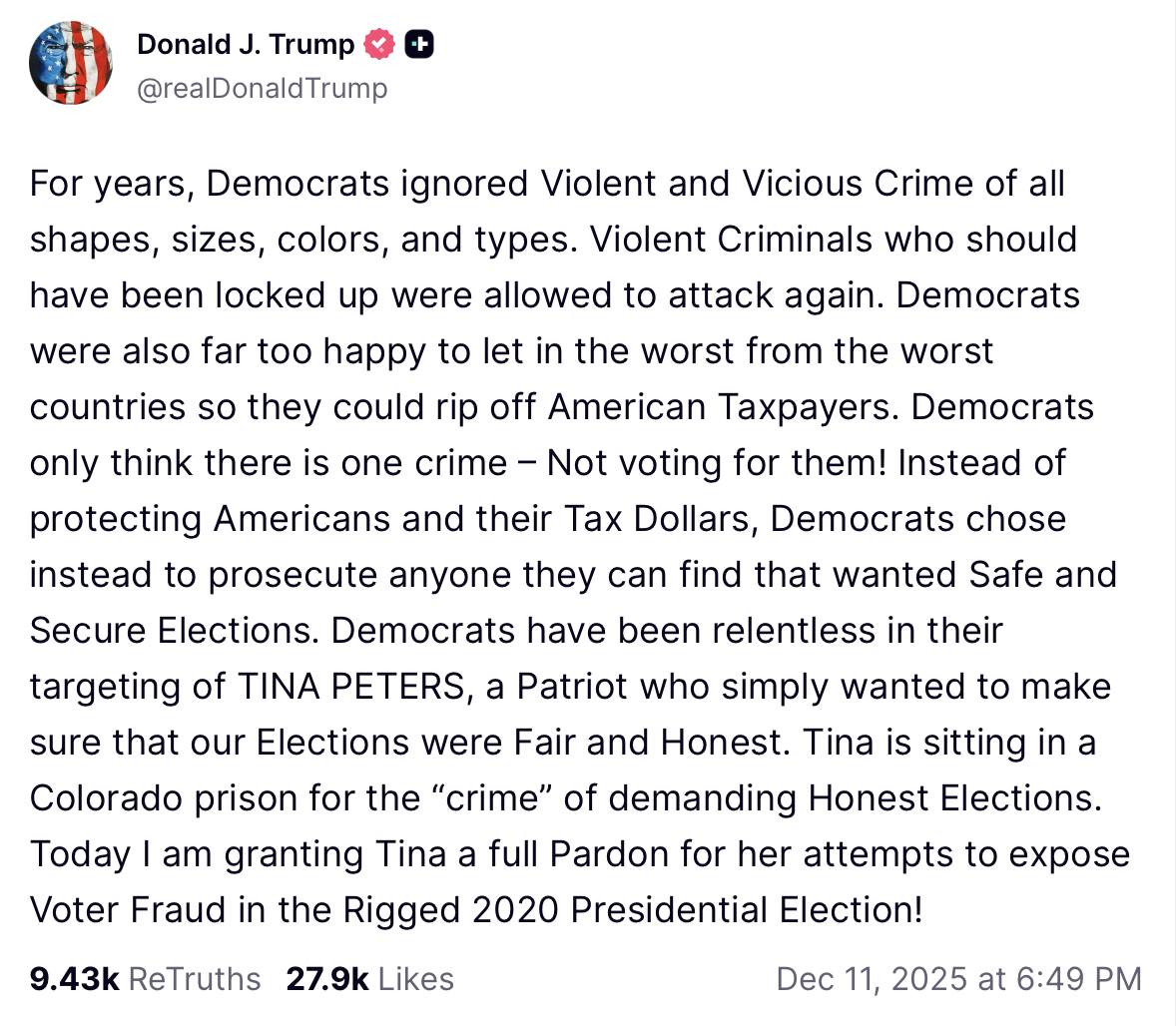Open the Donald J. Trump display name
Screen dimensions: 1176x1026
point(246,45)
